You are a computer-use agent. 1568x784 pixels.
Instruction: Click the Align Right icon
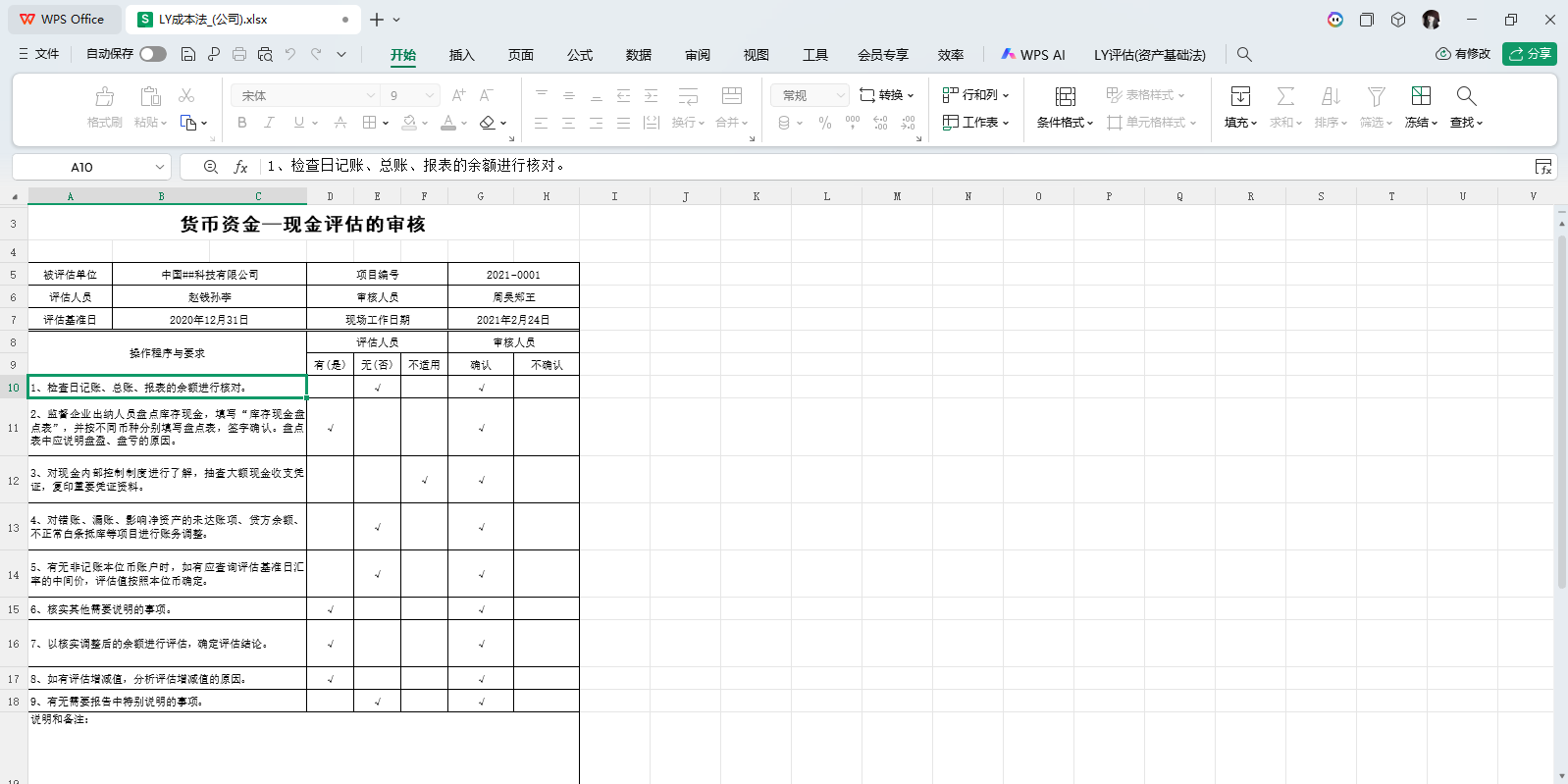click(597, 123)
